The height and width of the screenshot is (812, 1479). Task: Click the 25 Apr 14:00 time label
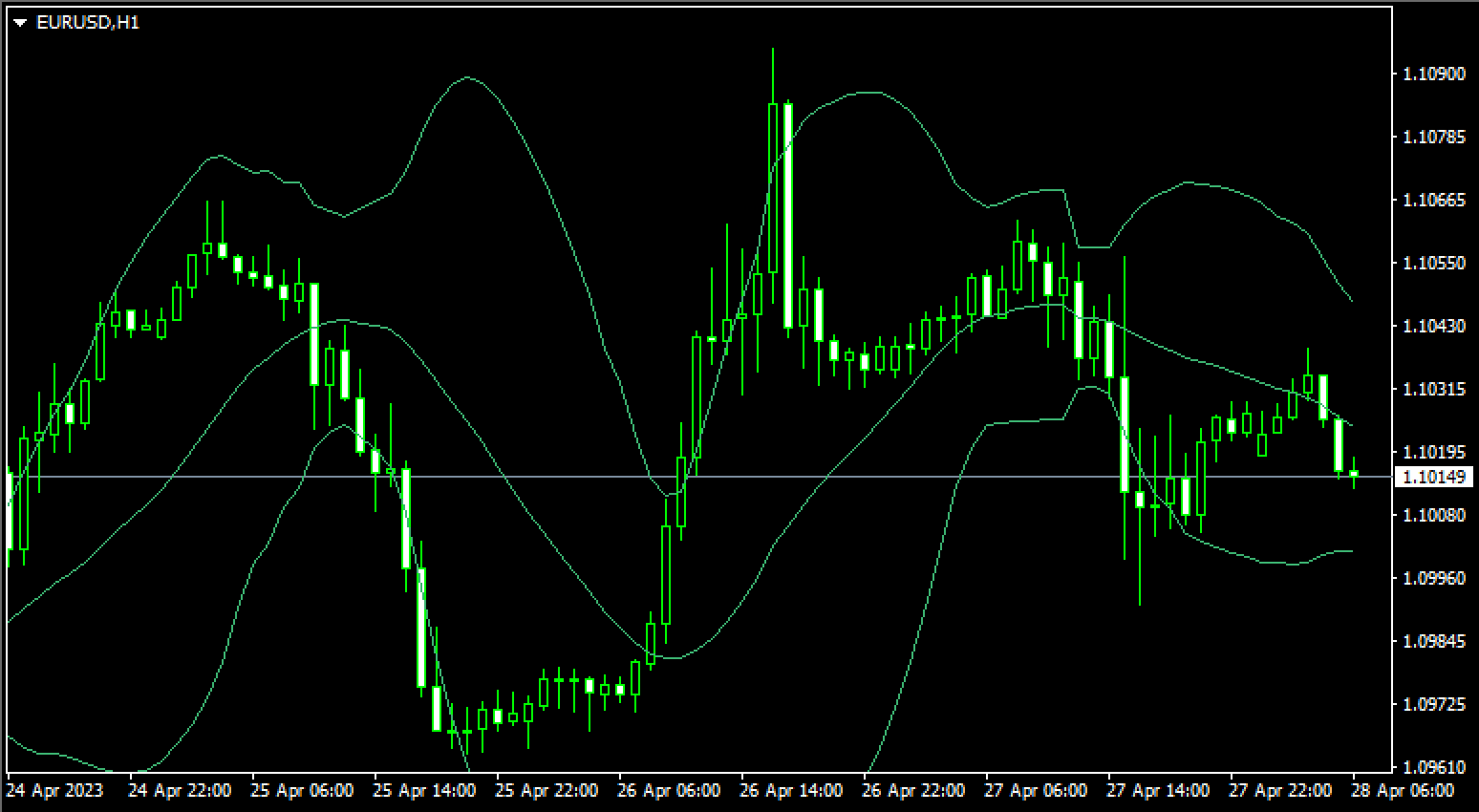(424, 791)
